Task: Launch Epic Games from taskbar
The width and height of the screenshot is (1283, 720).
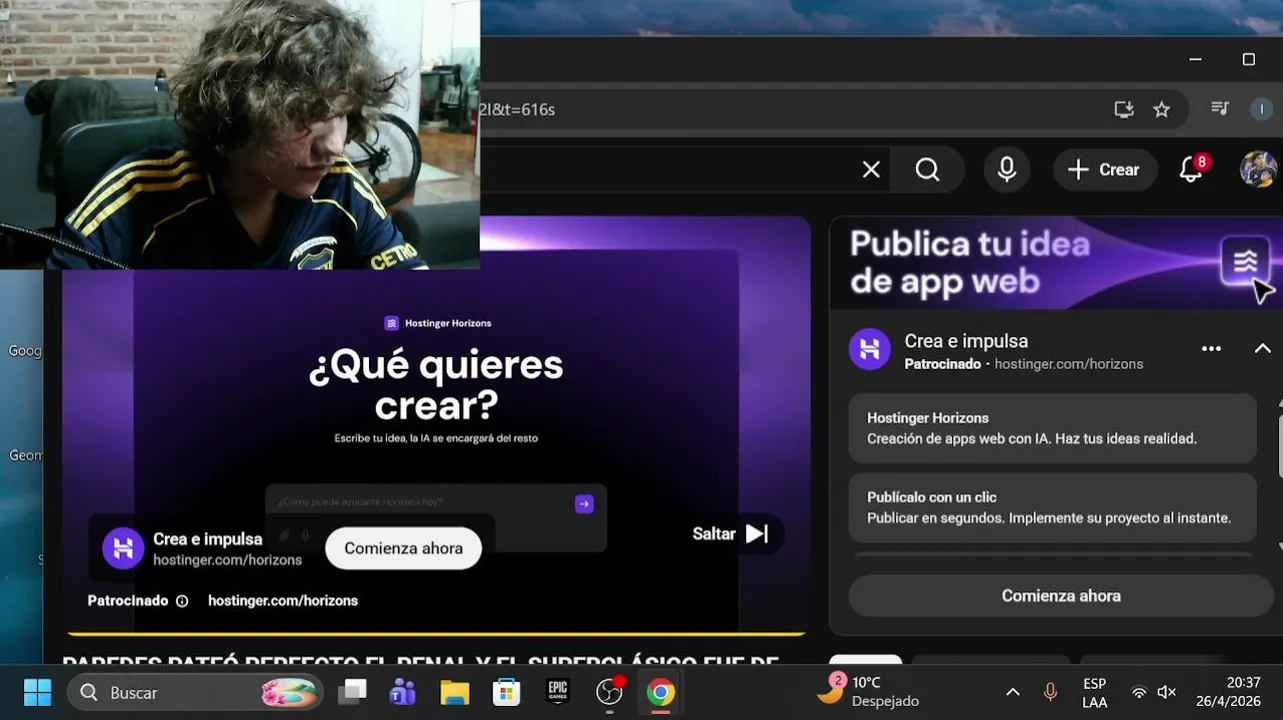Action: point(558,692)
